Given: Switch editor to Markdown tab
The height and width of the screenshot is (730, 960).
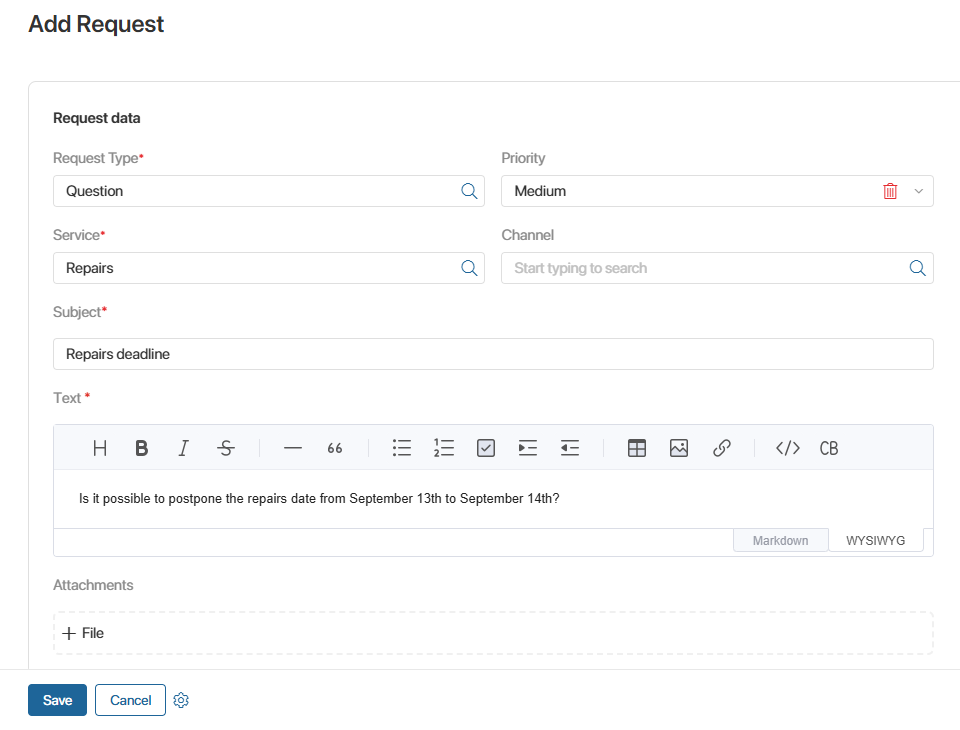Looking at the screenshot, I should pos(780,540).
